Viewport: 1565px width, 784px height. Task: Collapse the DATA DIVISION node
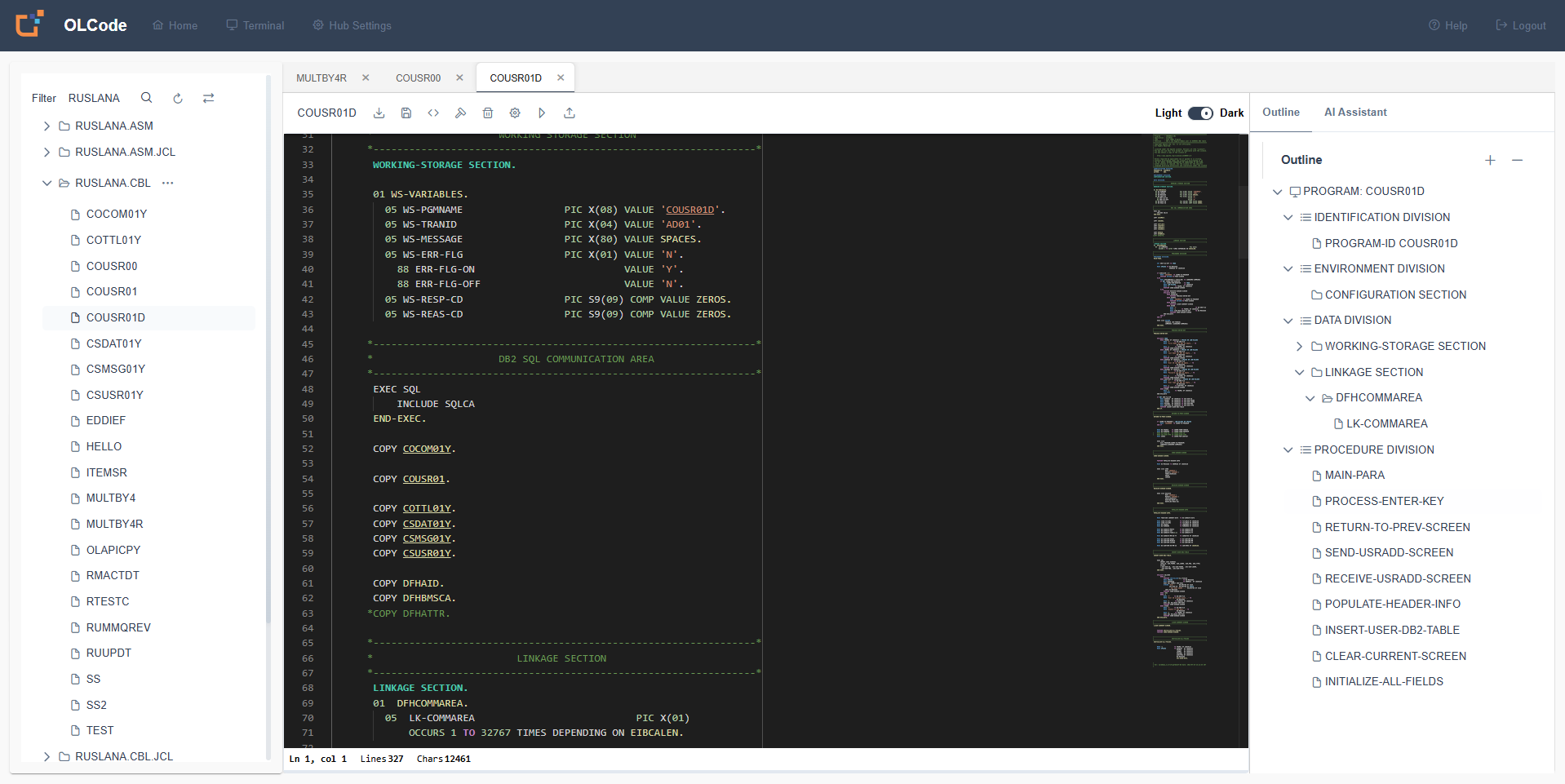click(x=1288, y=320)
